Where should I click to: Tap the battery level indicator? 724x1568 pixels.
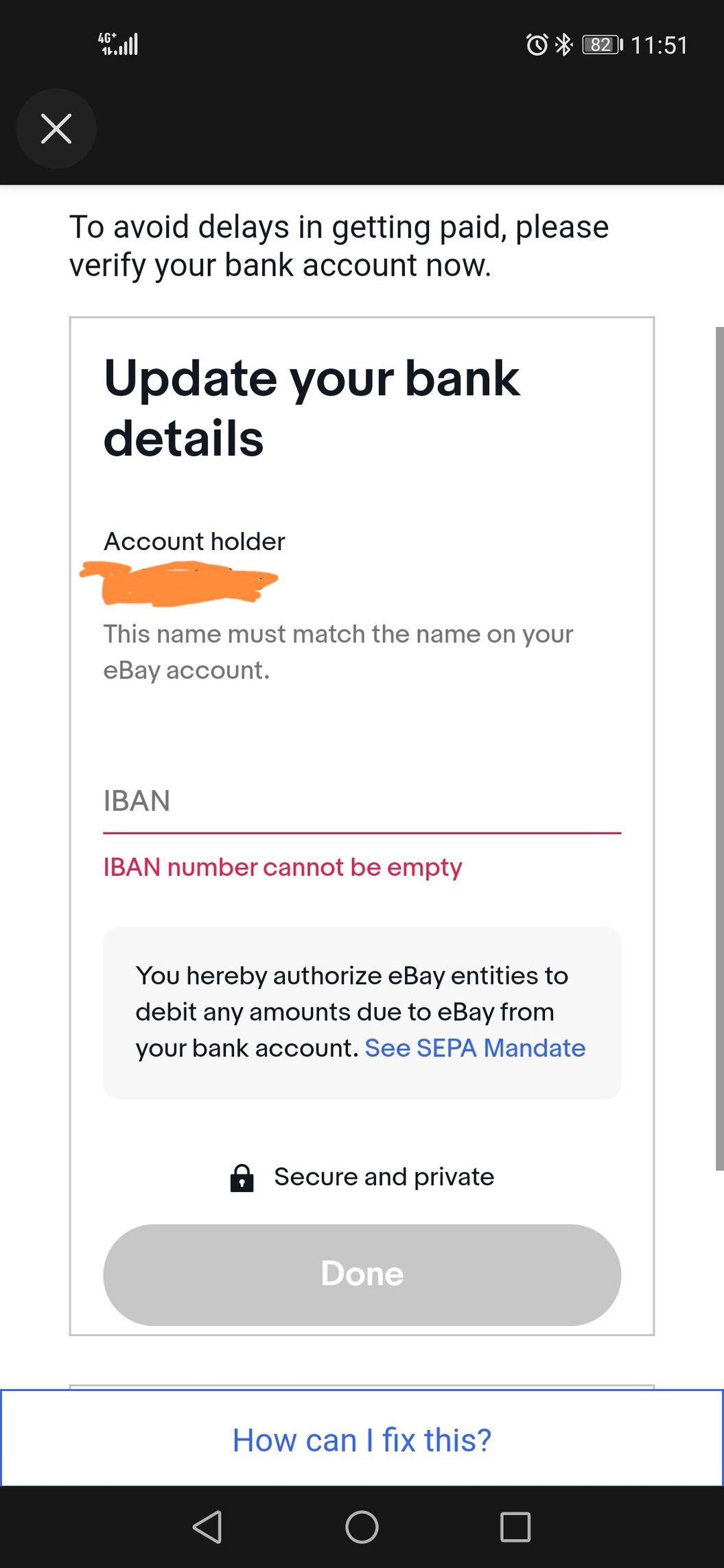(602, 45)
